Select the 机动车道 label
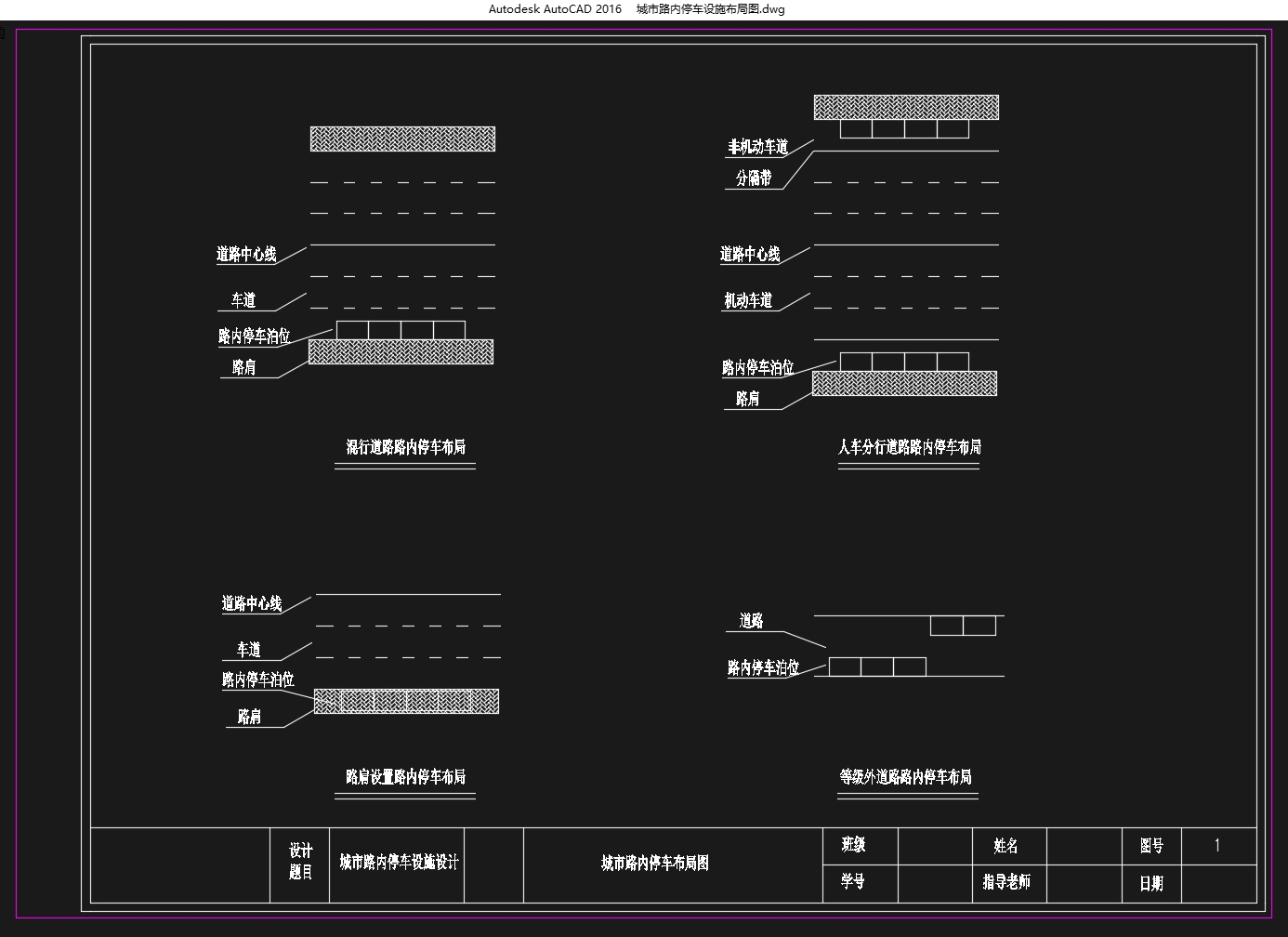1288x937 pixels. (748, 300)
